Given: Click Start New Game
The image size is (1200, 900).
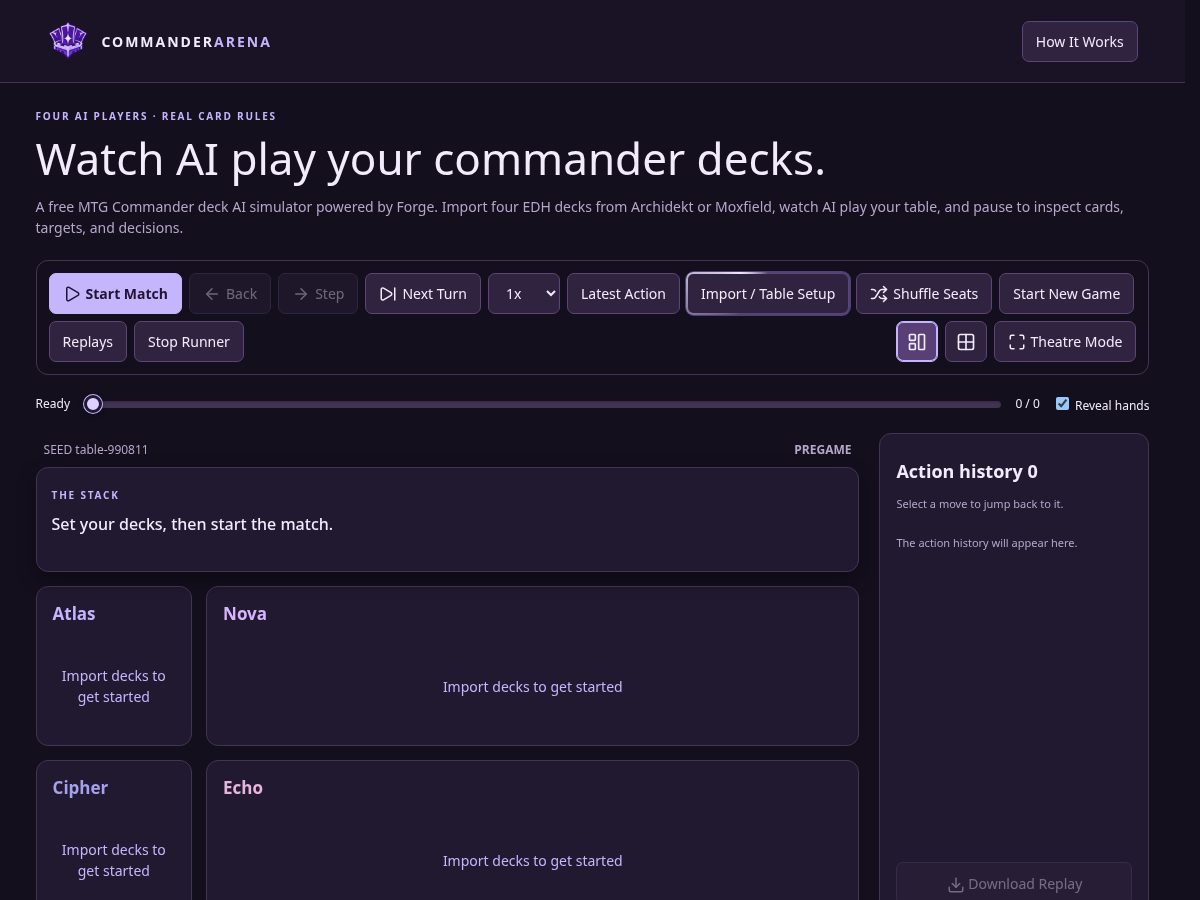Looking at the screenshot, I should (1066, 294).
